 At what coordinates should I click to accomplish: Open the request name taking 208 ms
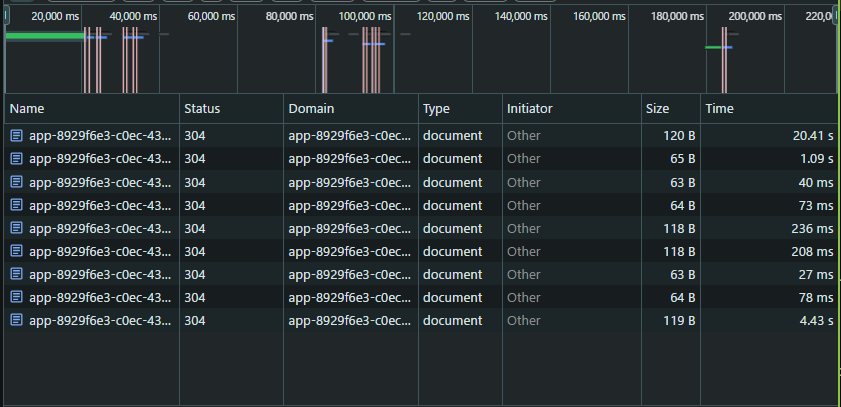(x=100, y=251)
